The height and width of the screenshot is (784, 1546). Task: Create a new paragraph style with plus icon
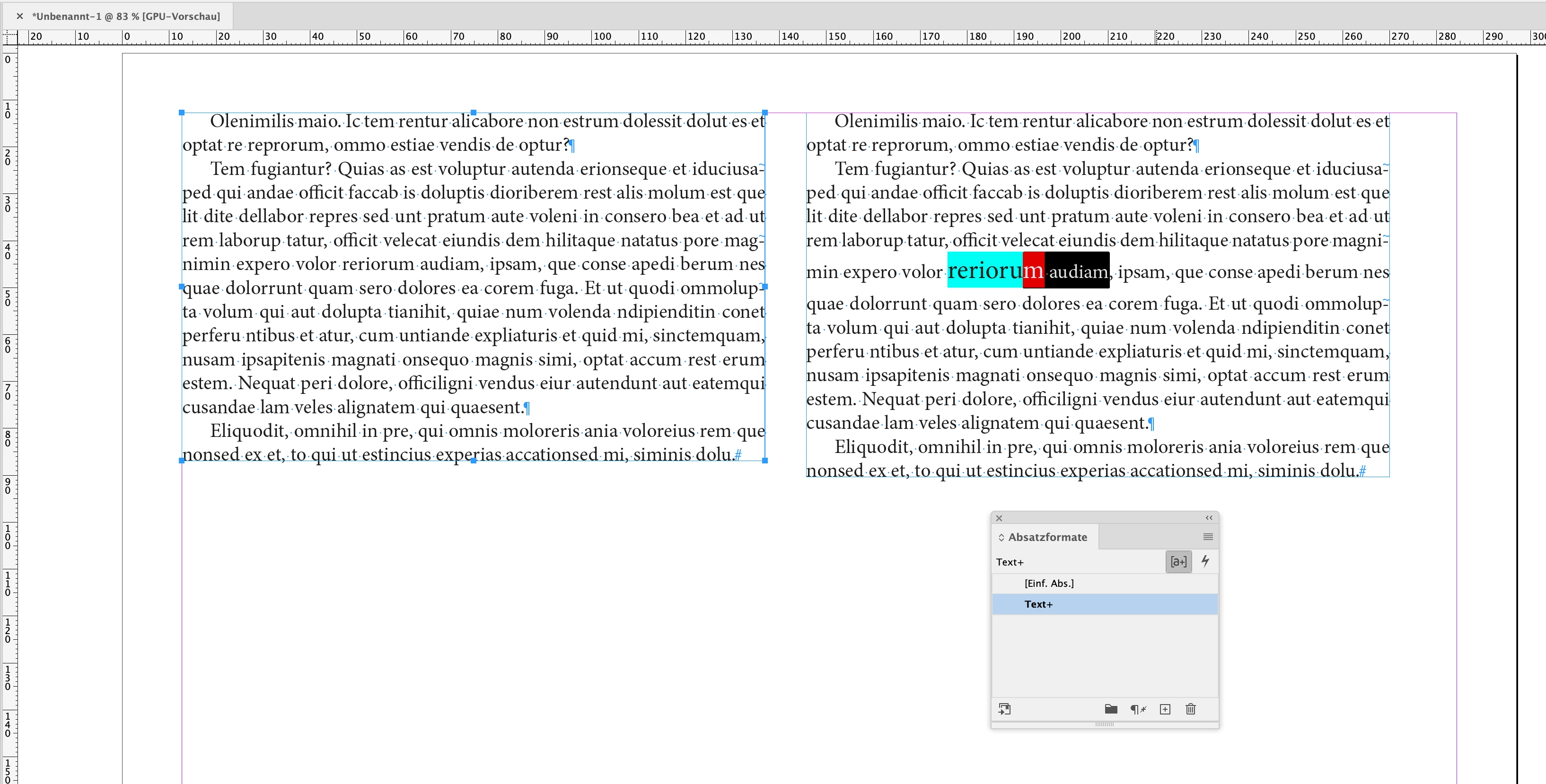pyautogui.click(x=1165, y=709)
